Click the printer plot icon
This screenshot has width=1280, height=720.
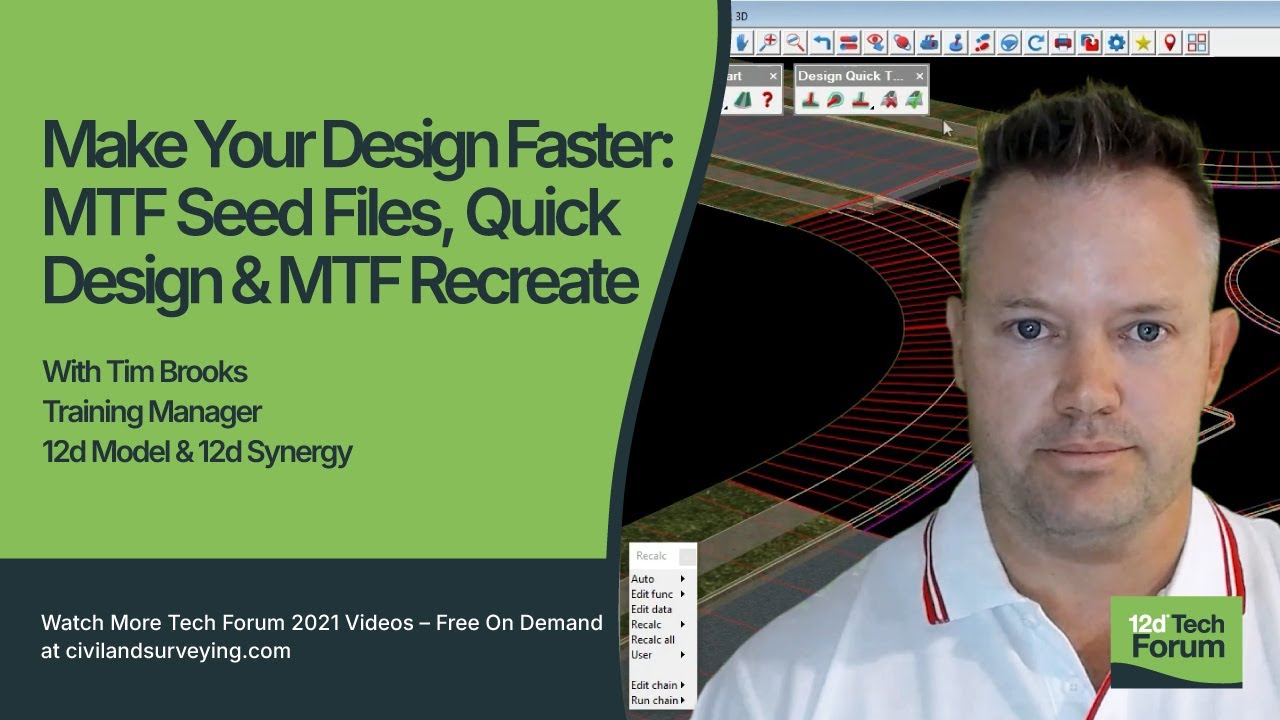pos(1064,42)
